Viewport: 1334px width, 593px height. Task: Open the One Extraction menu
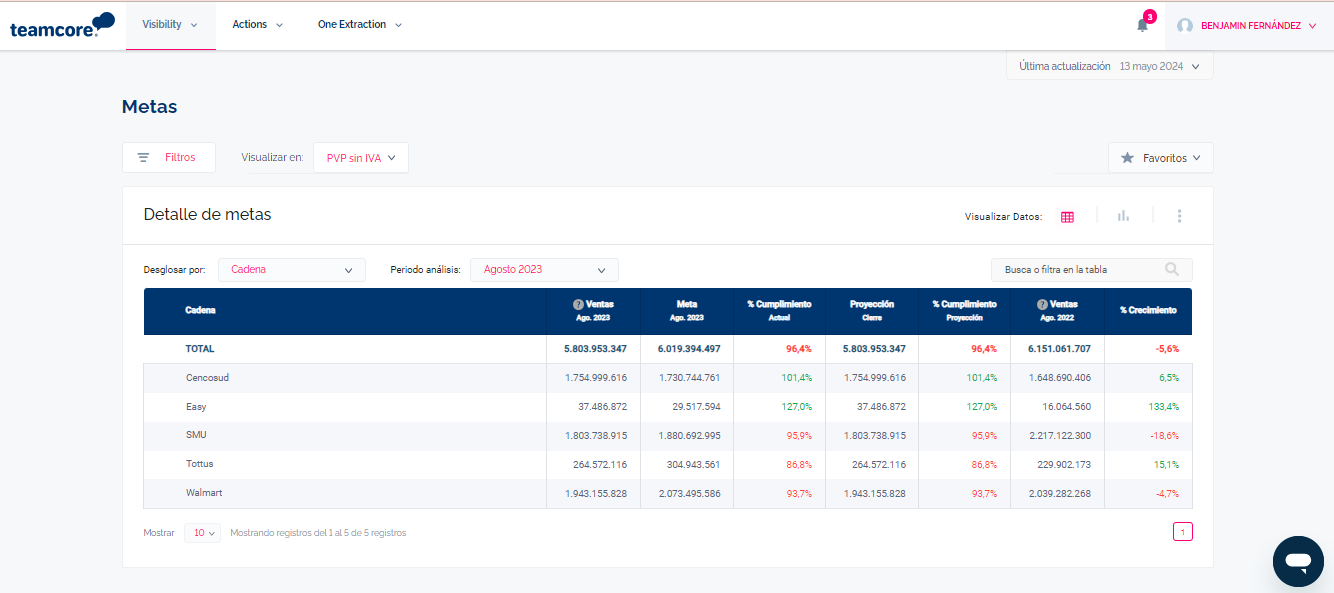pyautogui.click(x=359, y=25)
